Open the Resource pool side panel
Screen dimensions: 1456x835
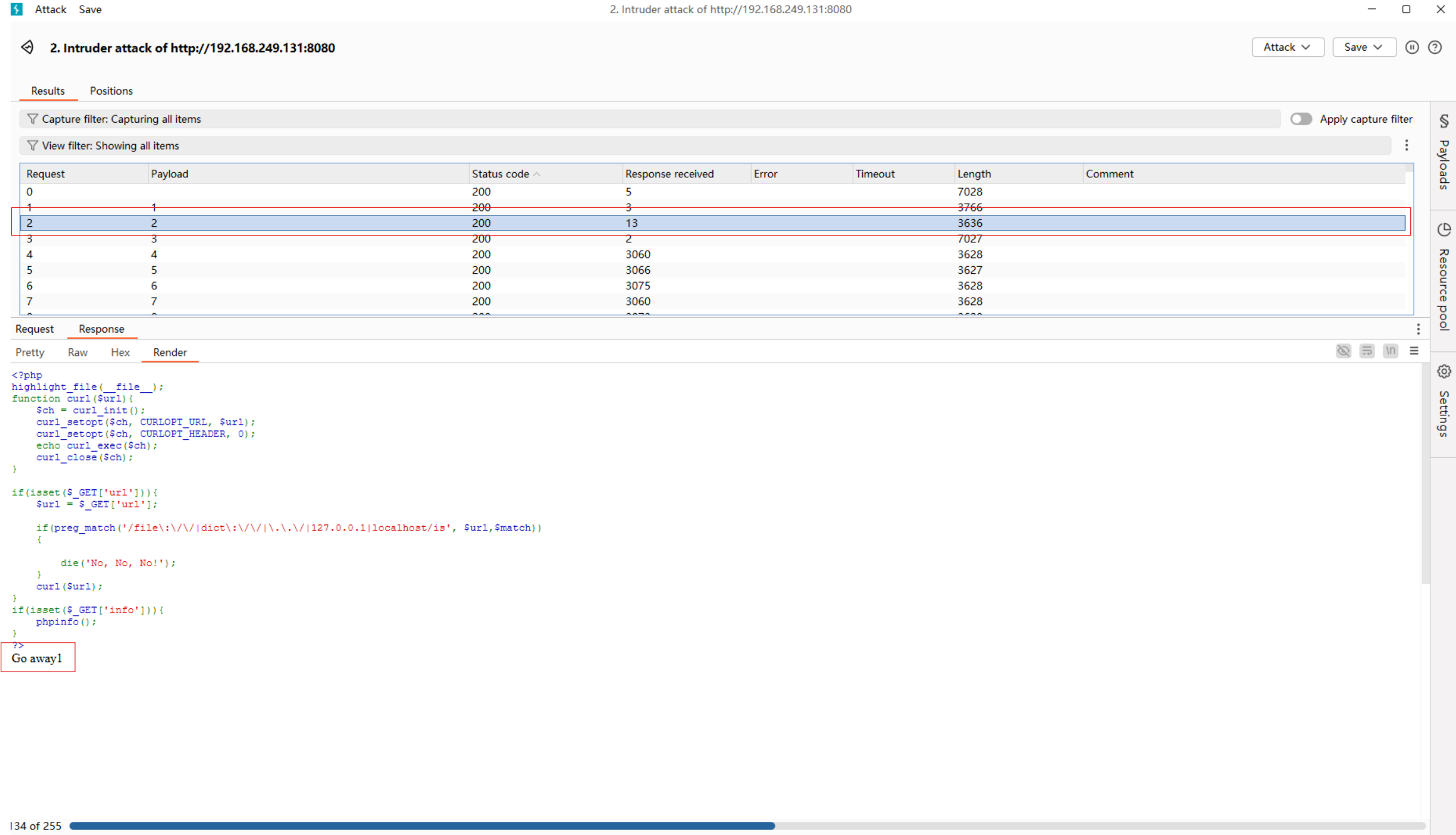pos(1443,277)
